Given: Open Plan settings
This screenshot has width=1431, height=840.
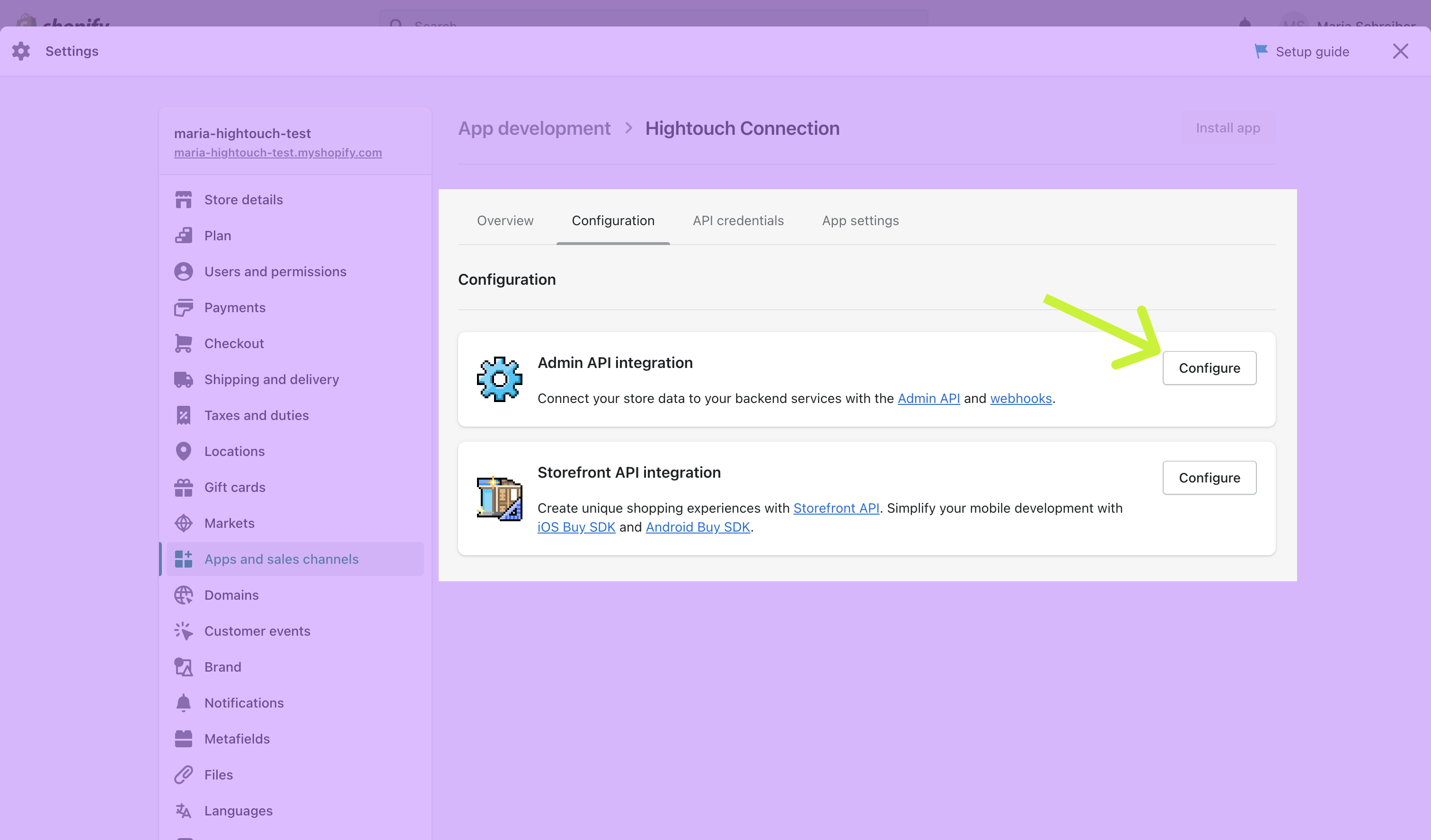Looking at the screenshot, I should click(295, 236).
